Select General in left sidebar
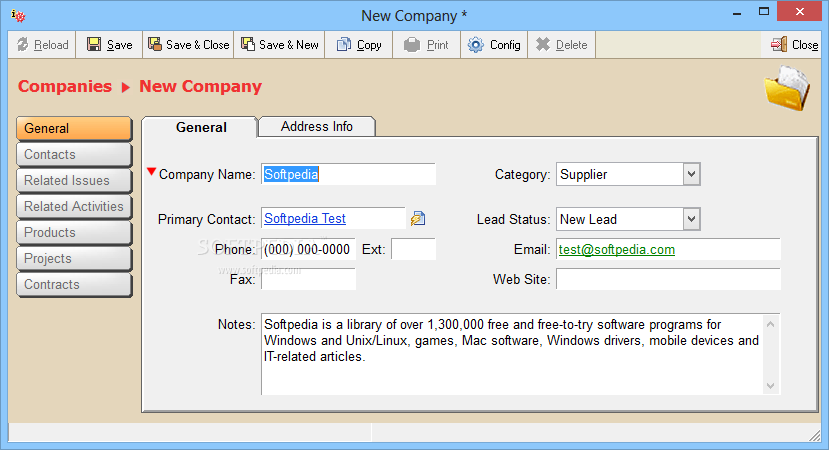The width and height of the screenshot is (829, 450). point(74,128)
